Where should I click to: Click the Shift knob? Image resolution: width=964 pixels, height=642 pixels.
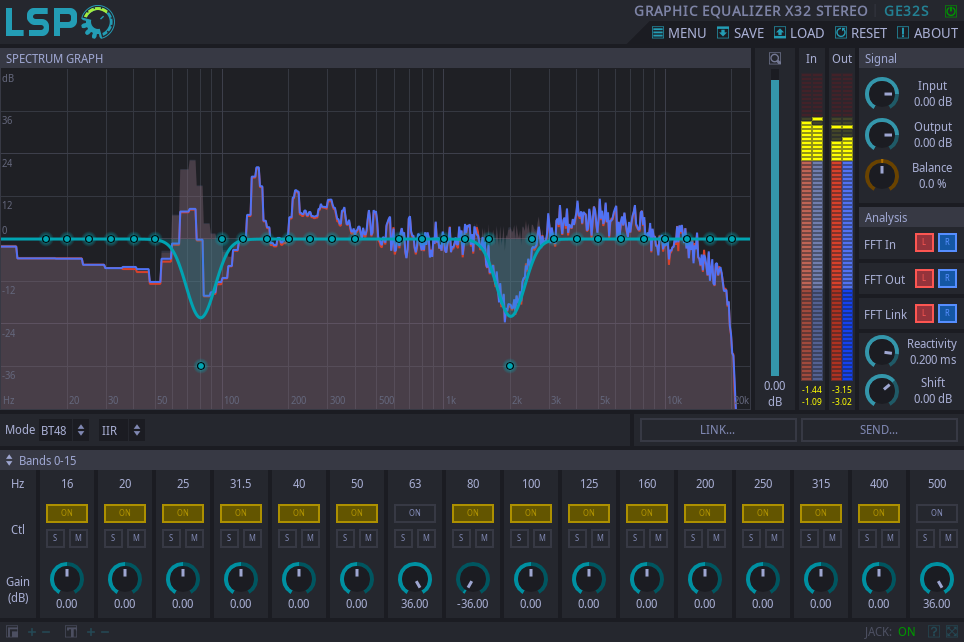click(882, 390)
